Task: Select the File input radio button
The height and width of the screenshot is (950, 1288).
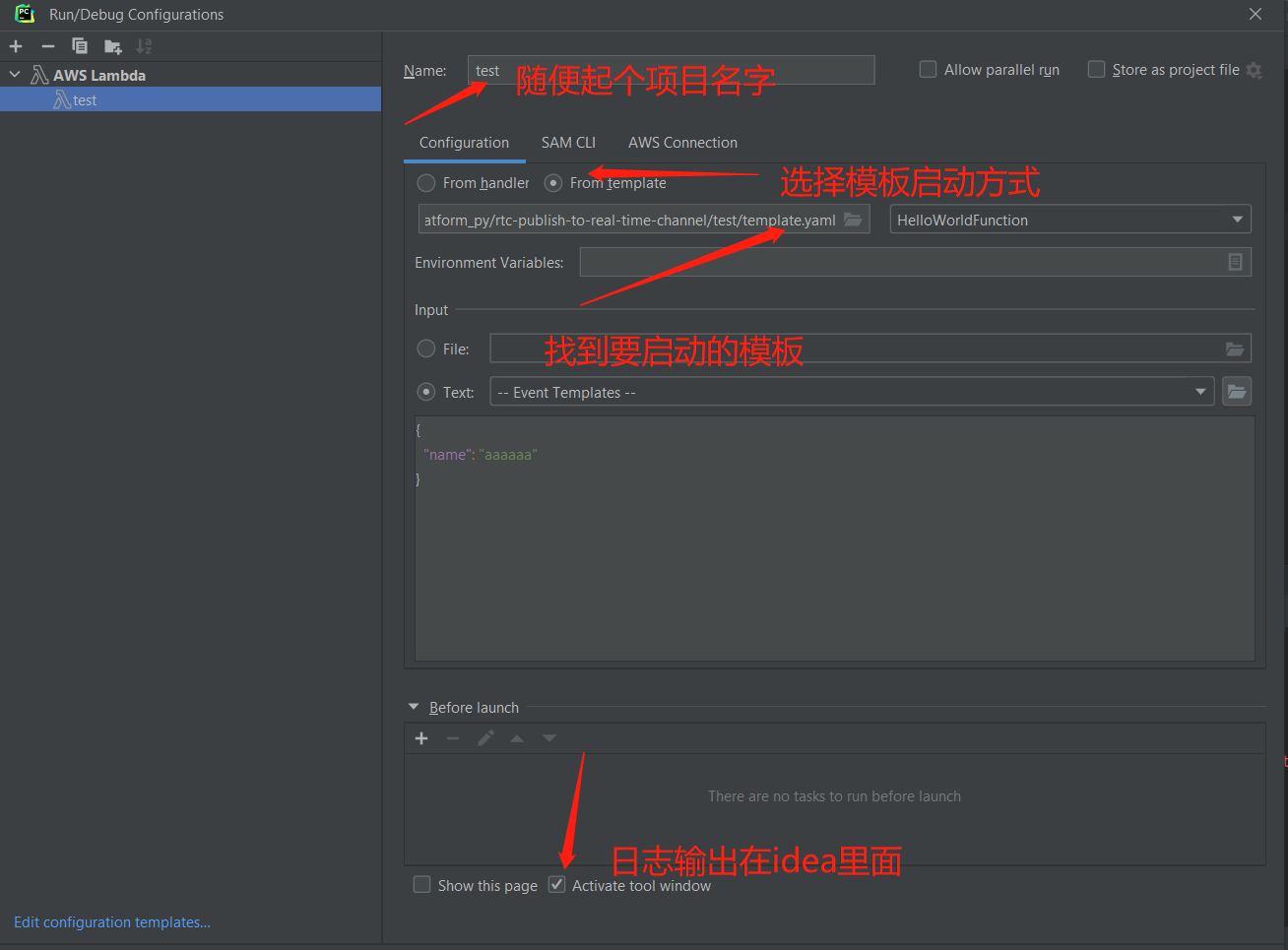Action: click(426, 348)
